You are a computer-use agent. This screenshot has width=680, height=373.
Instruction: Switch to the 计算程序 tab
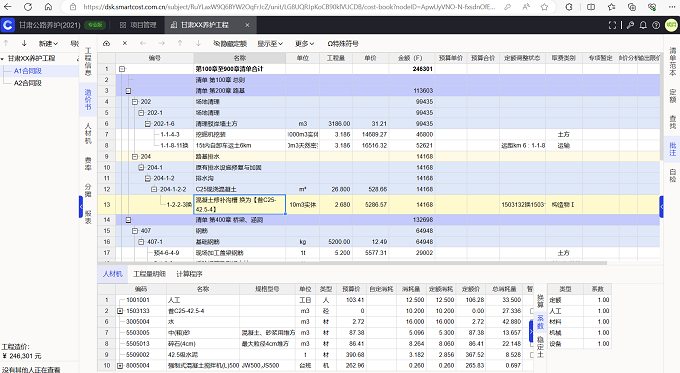point(189,274)
